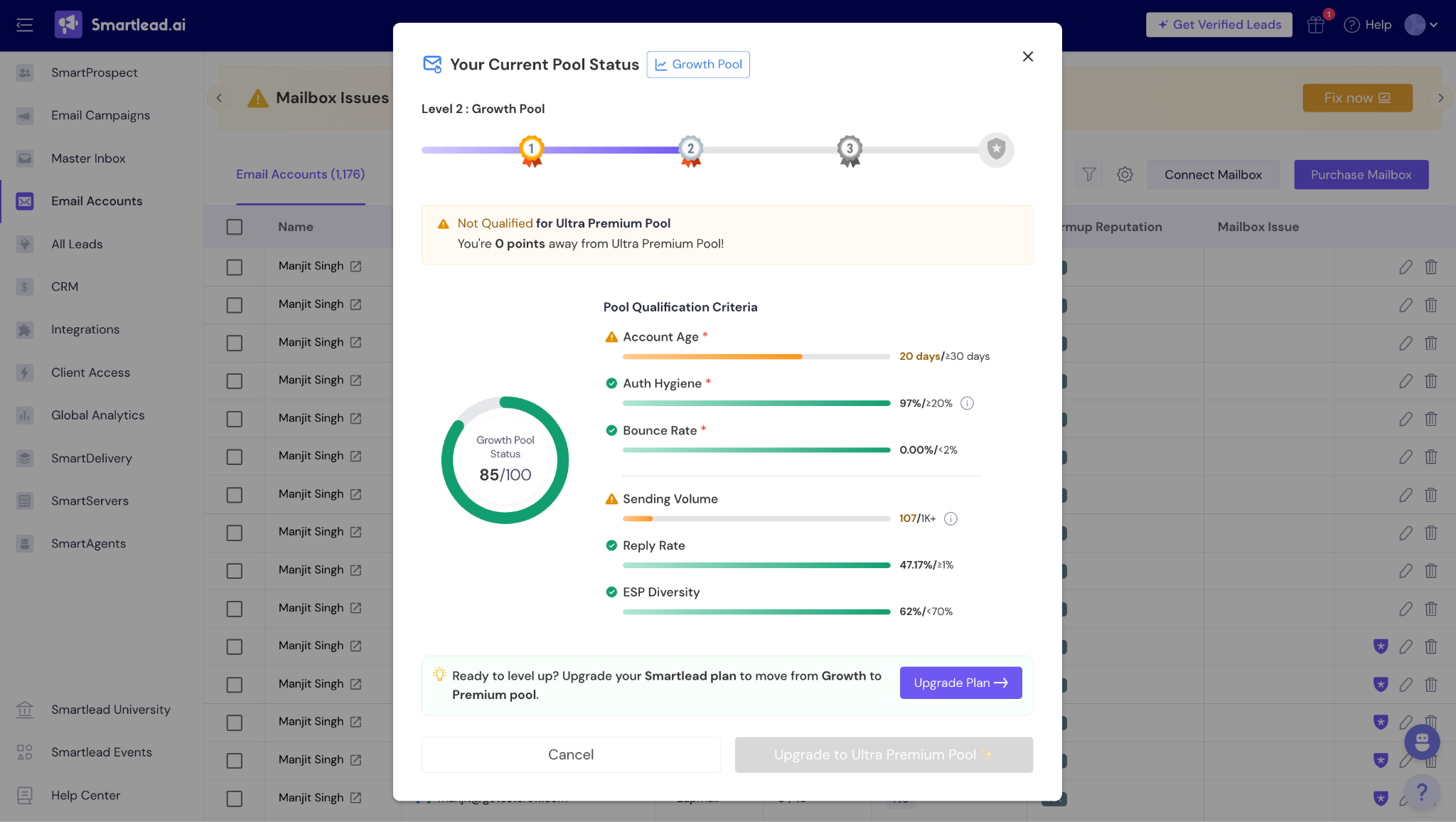This screenshot has height=822, width=1456.
Task: Expand the user avatar dropdown arrow
Action: click(1434, 25)
